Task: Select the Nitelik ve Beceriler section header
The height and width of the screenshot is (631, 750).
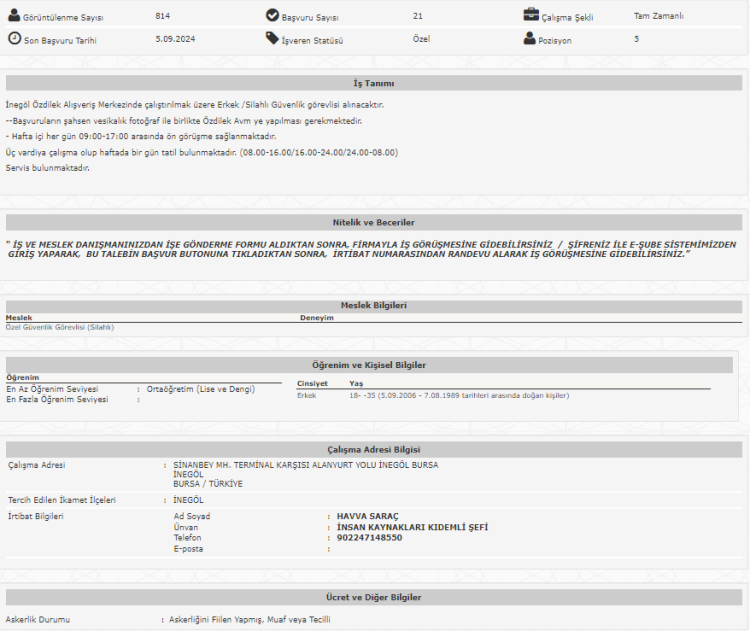Action: (374, 222)
